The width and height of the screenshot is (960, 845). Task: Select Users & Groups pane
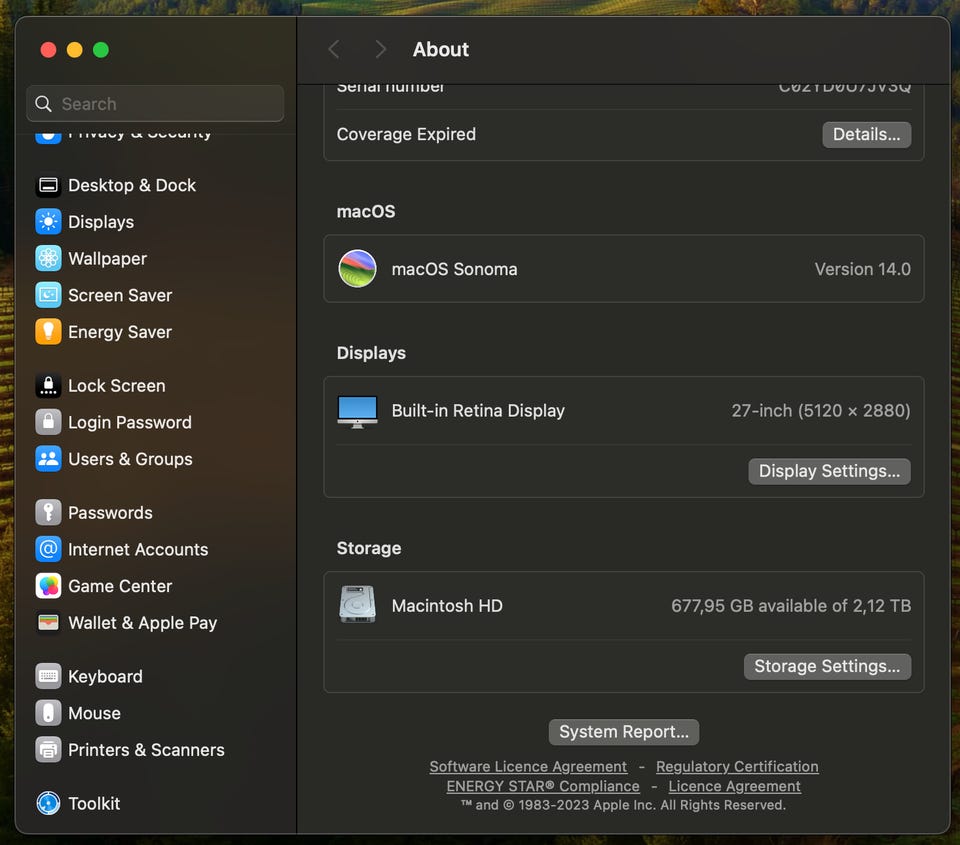130,459
